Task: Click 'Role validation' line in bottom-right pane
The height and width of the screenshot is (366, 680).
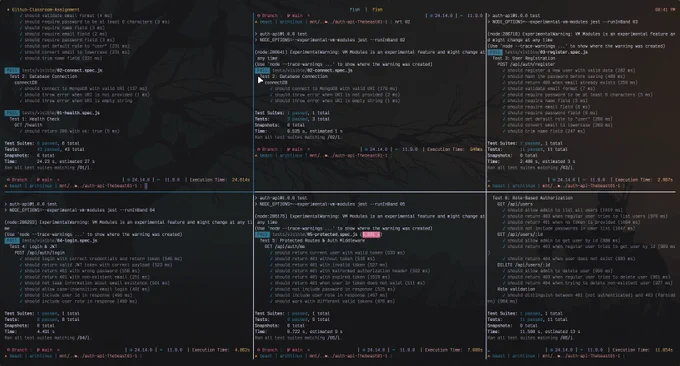Action: 516,289
